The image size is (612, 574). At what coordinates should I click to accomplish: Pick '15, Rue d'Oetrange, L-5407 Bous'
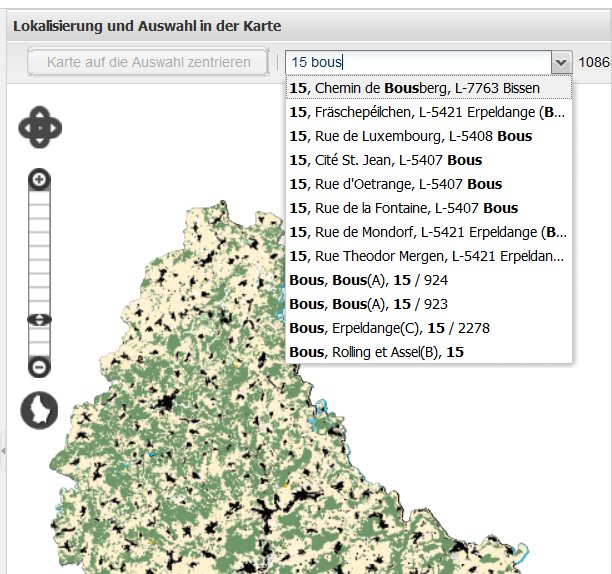pyautogui.click(x=395, y=184)
